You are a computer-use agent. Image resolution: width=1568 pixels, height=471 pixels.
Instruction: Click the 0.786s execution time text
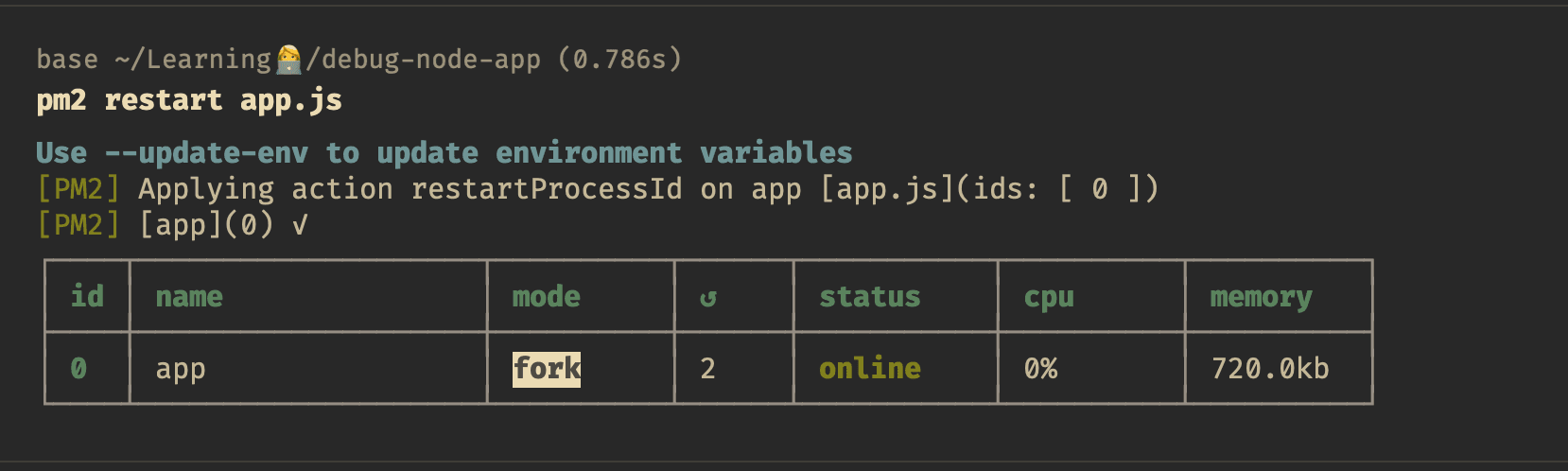click(619, 60)
